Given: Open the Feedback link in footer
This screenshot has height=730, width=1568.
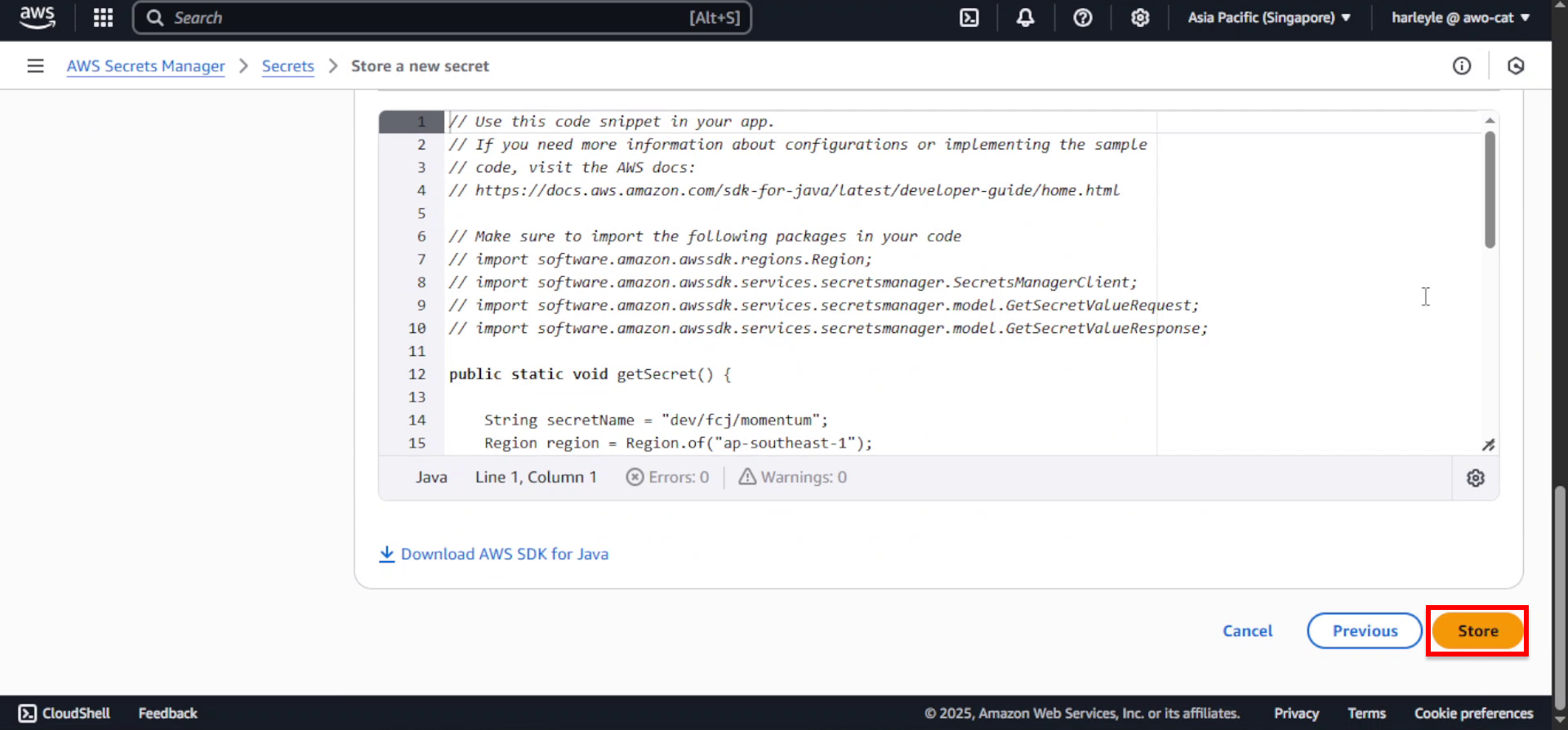Looking at the screenshot, I should click(x=167, y=713).
